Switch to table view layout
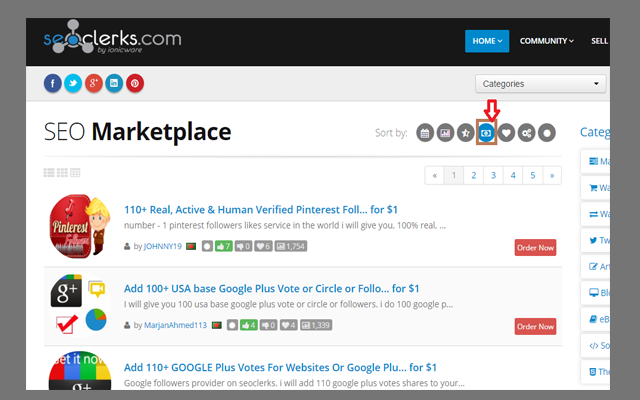 [x=75, y=173]
